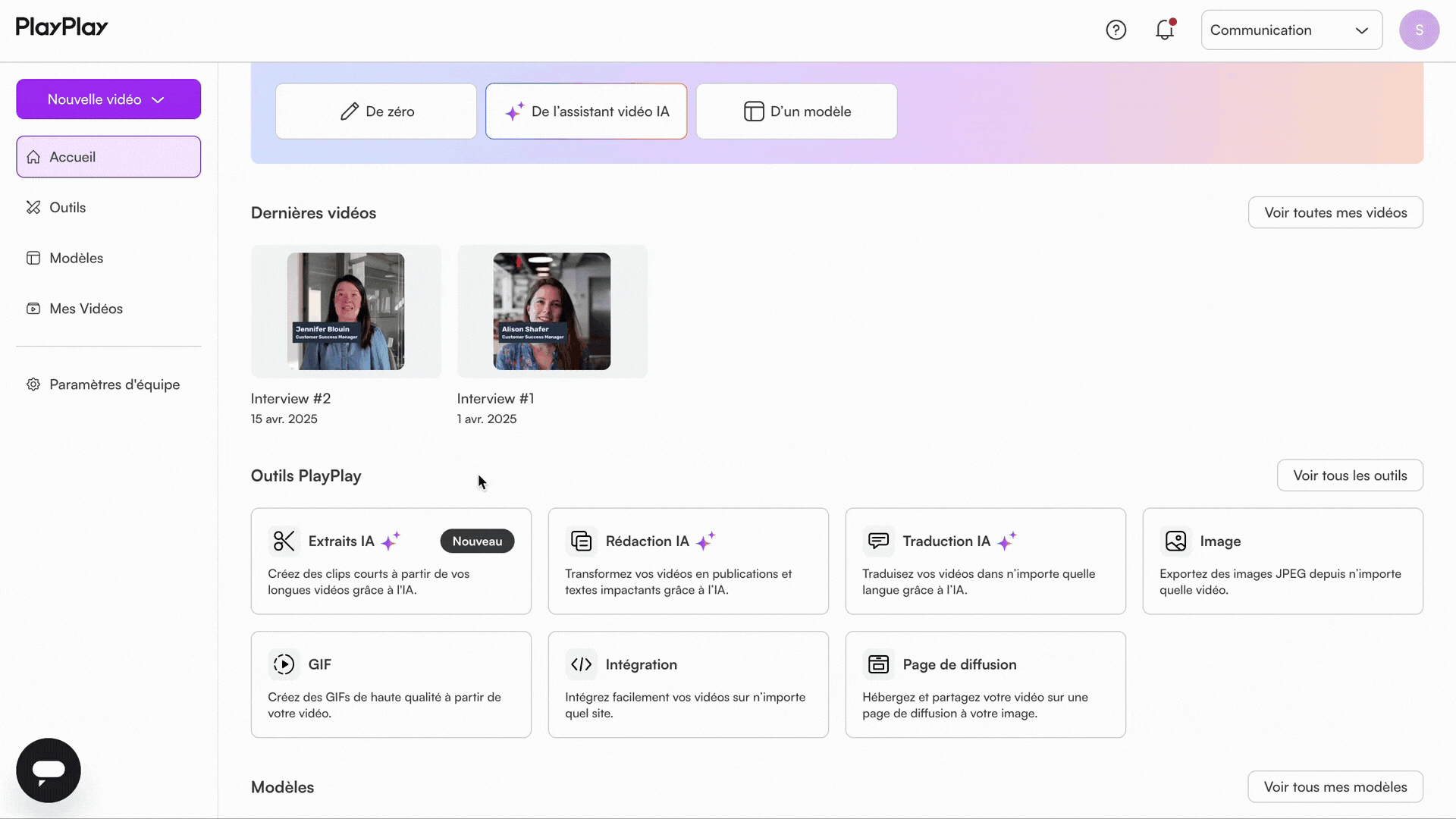
Task: Click Voir tous les outils
Action: tap(1350, 475)
